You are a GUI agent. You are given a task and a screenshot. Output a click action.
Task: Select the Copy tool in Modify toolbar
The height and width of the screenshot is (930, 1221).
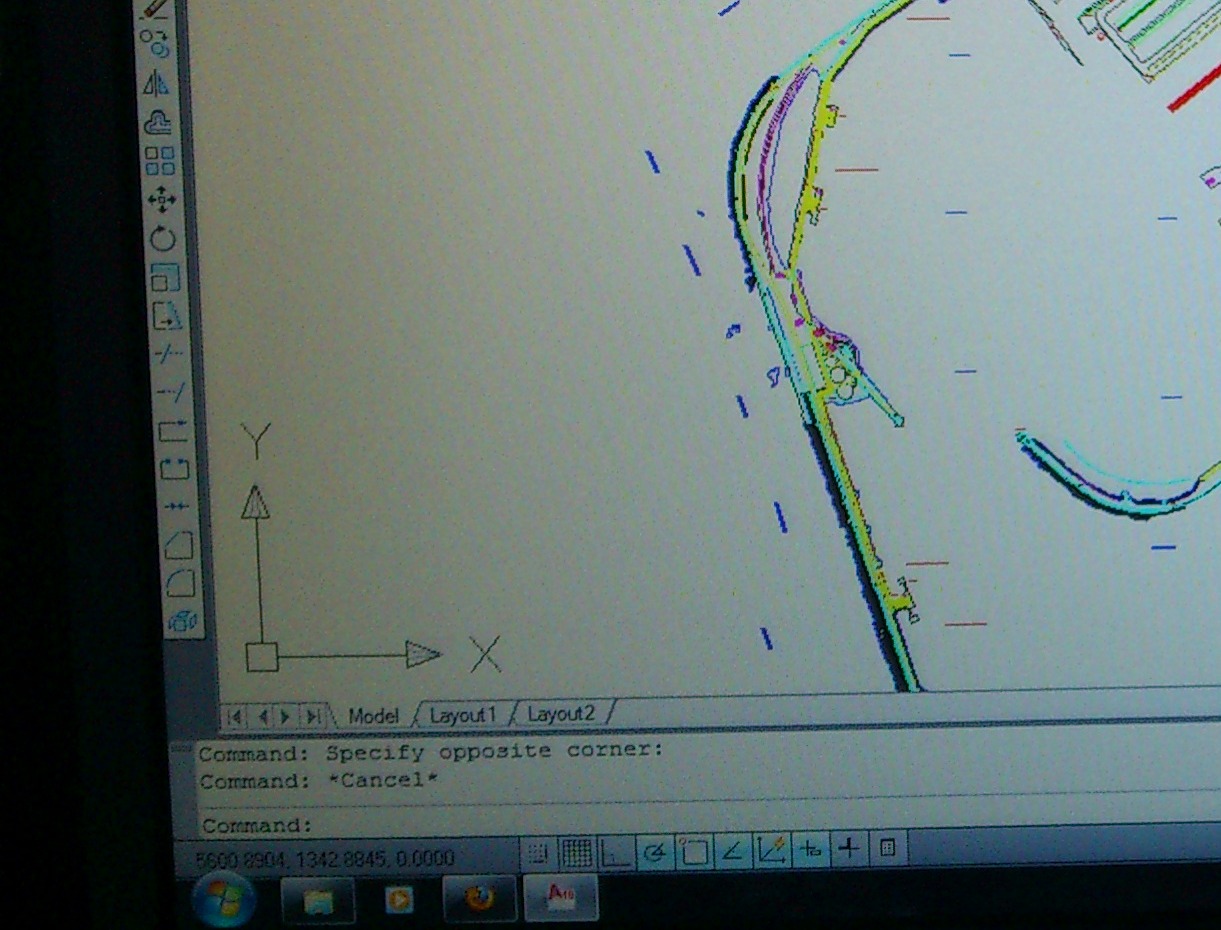(x=155, y=42)
